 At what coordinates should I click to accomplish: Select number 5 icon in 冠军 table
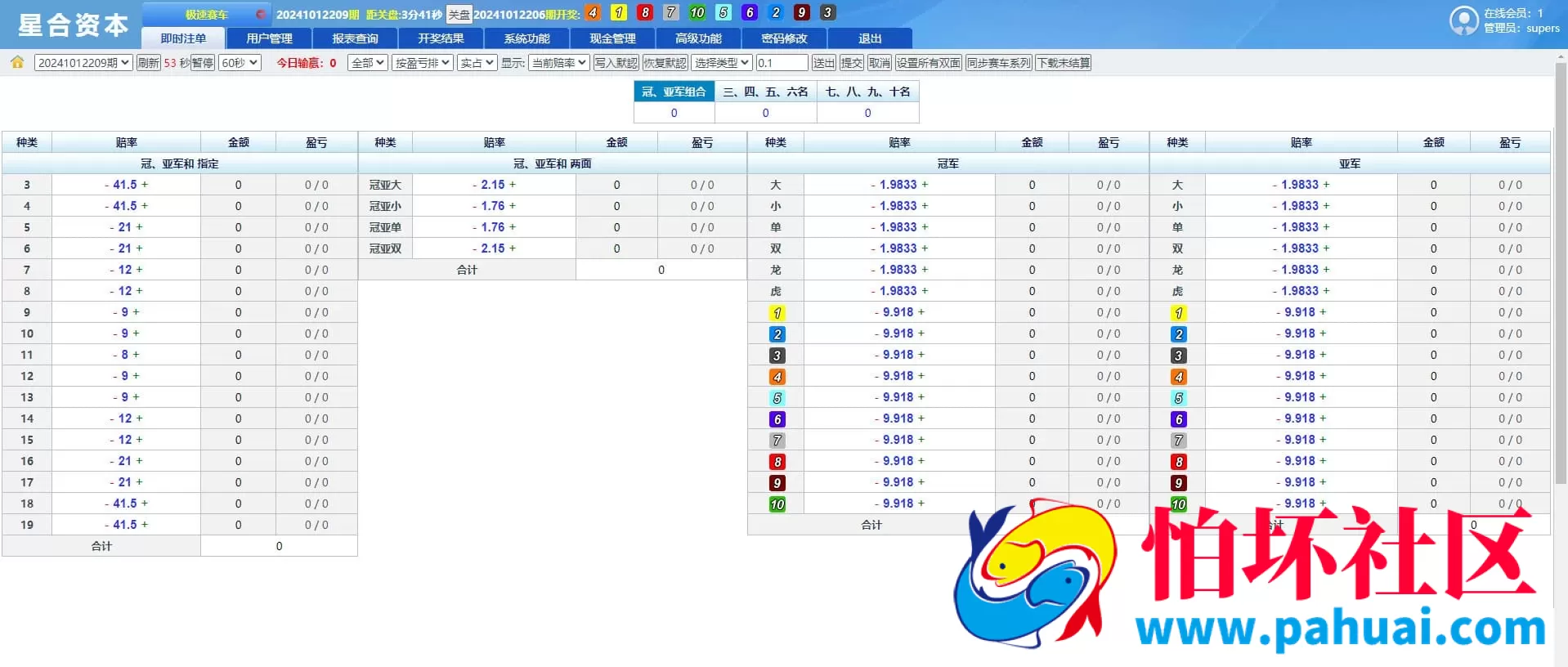point(777,398)
